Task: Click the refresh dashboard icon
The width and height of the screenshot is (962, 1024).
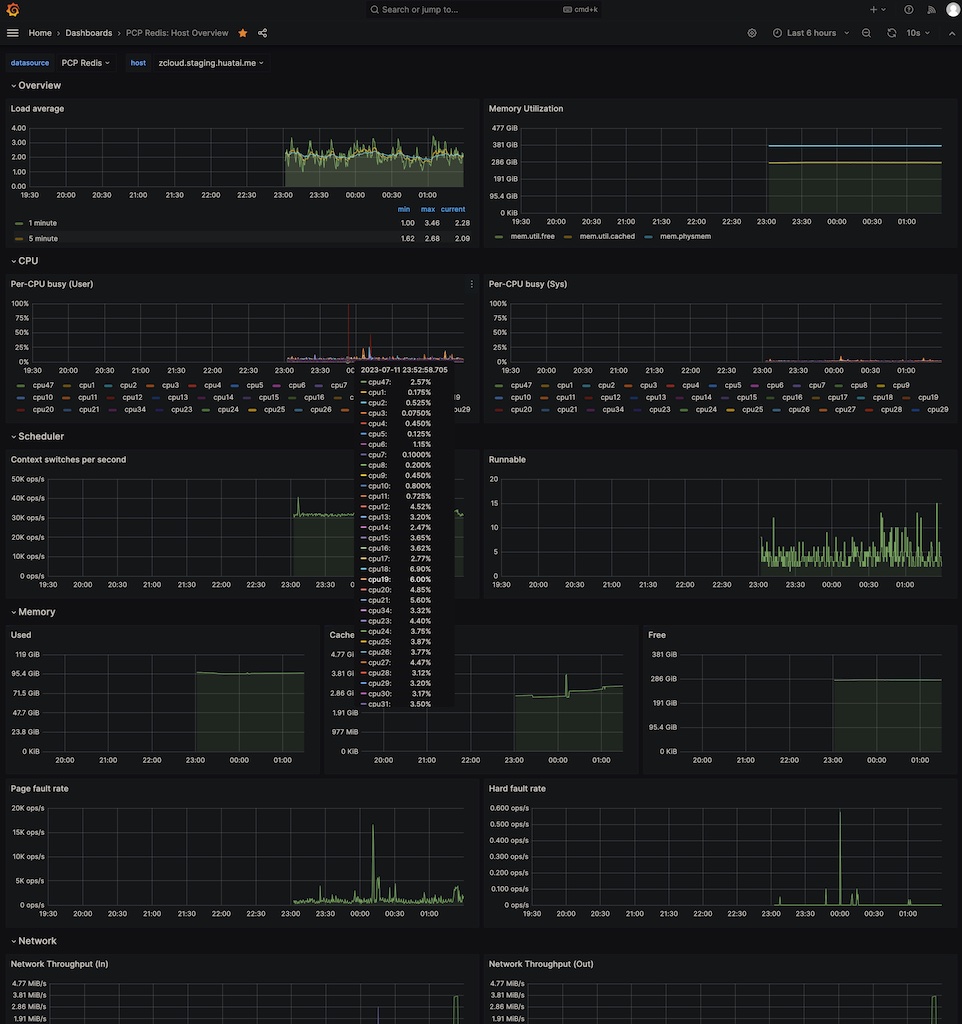Action: coord(891,33)
